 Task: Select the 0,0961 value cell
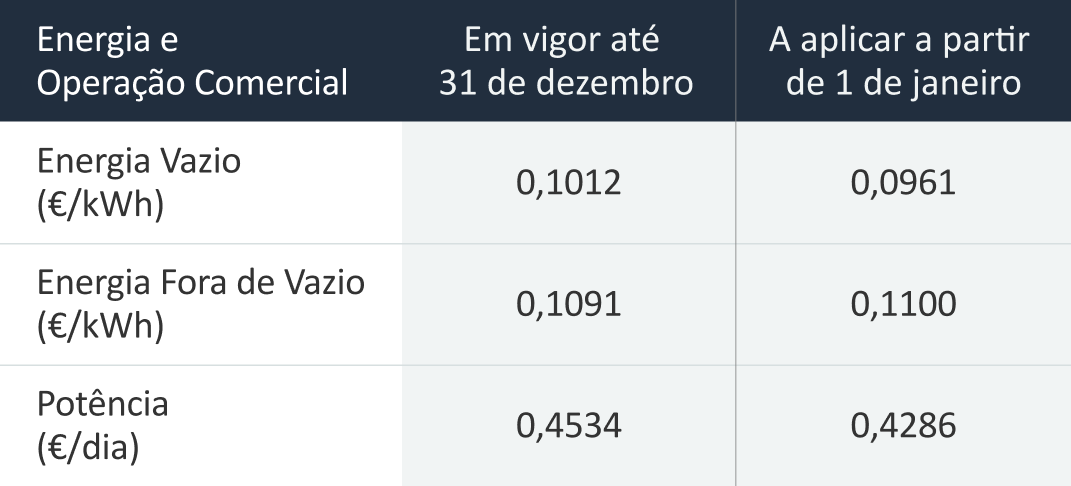[903, 184]
